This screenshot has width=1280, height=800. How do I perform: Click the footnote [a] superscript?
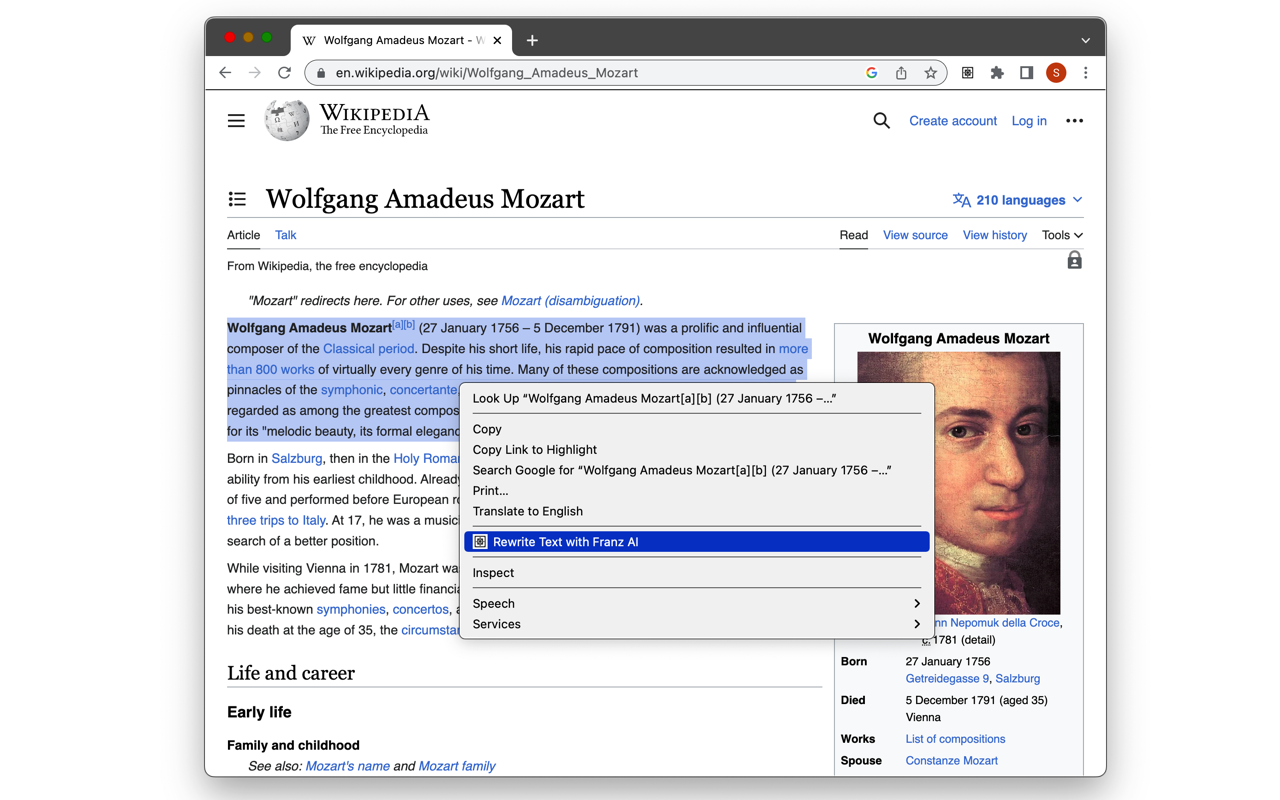pyautogui.click(x=398, y=324)
